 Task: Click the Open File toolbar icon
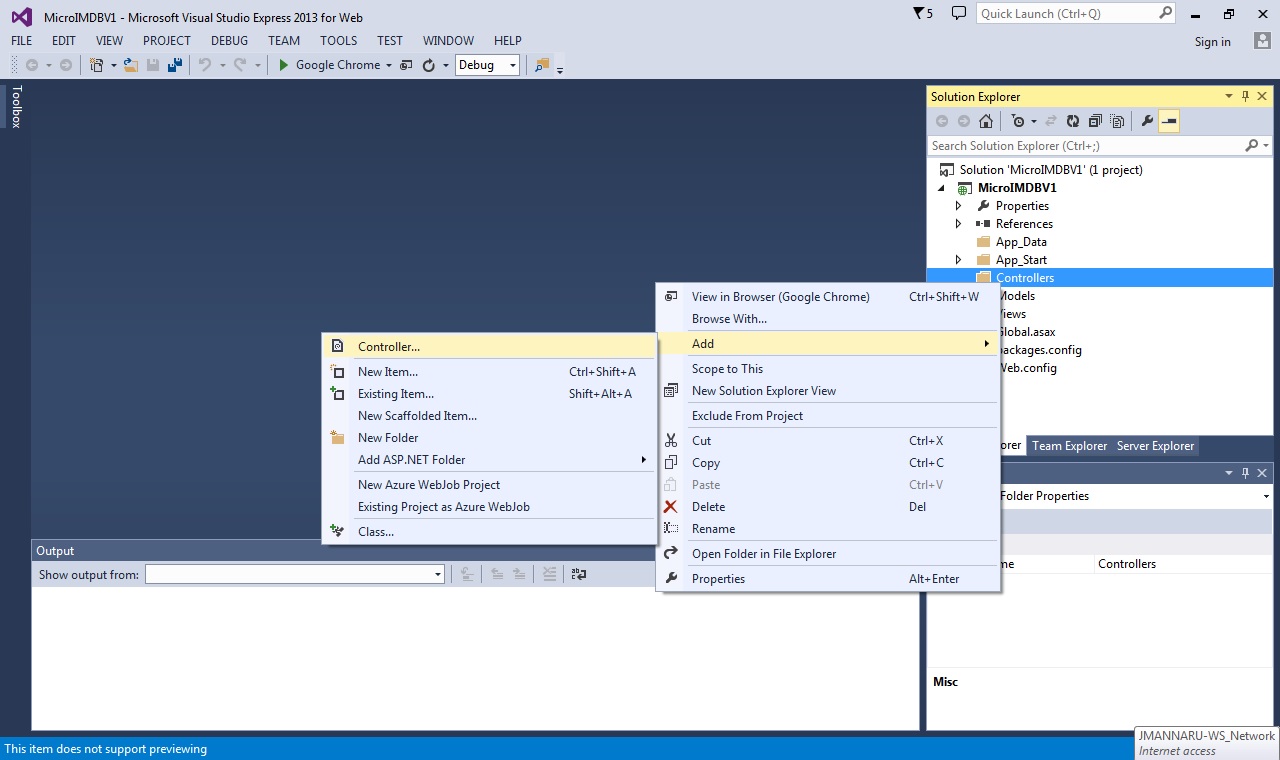130,65
